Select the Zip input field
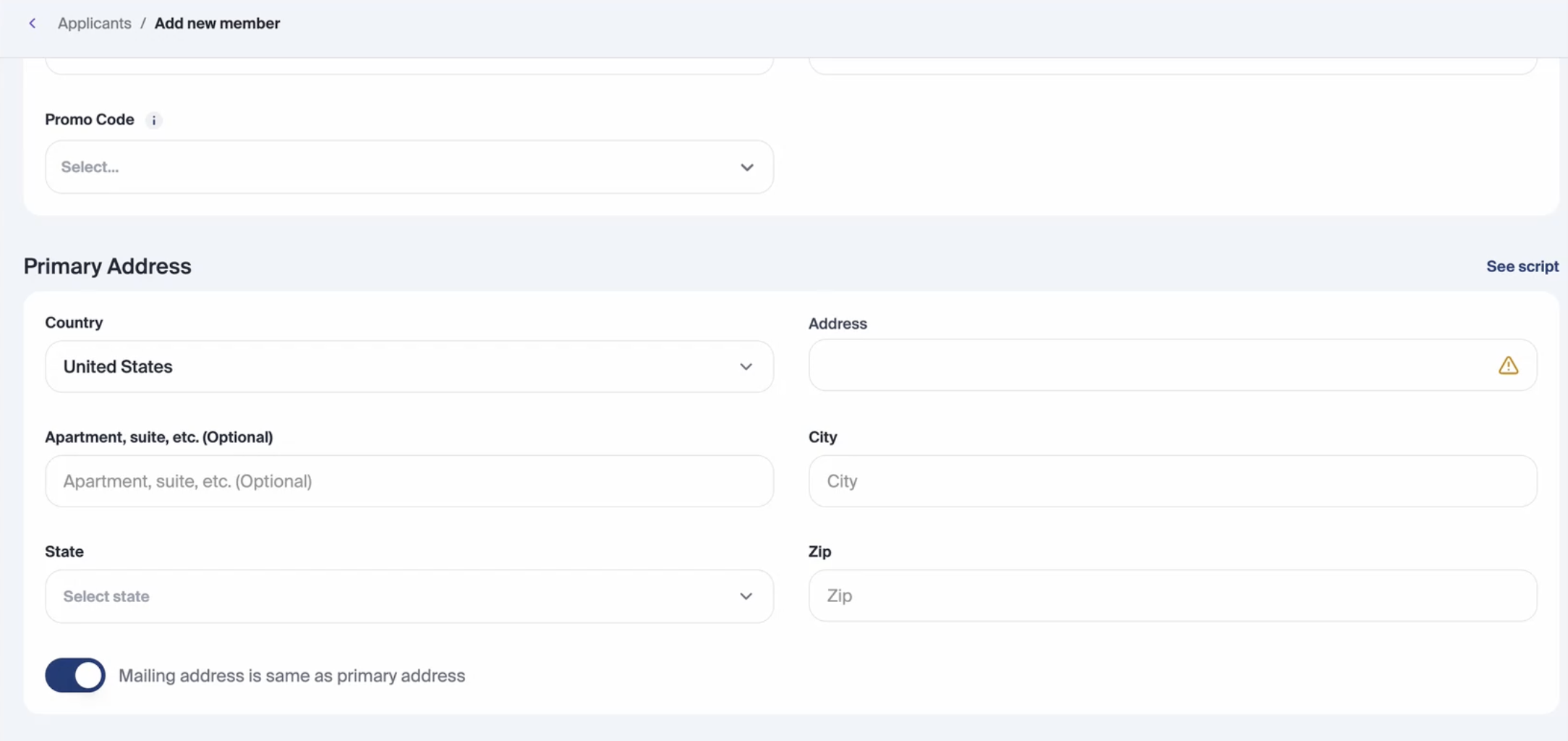Screen dimensions: 1568x741 pos(1172,596)
